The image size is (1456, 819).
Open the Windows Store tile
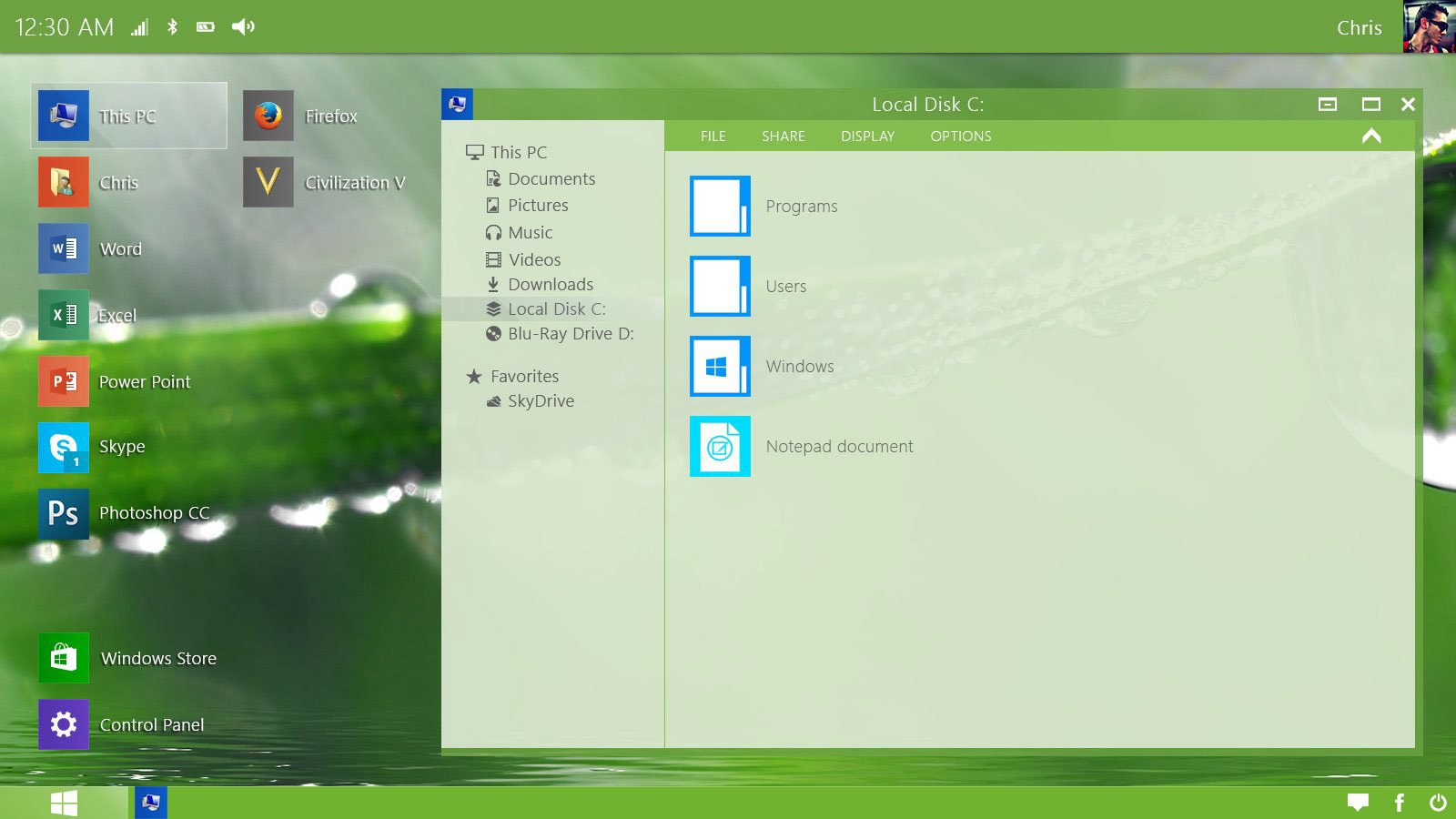pos(64,658)
